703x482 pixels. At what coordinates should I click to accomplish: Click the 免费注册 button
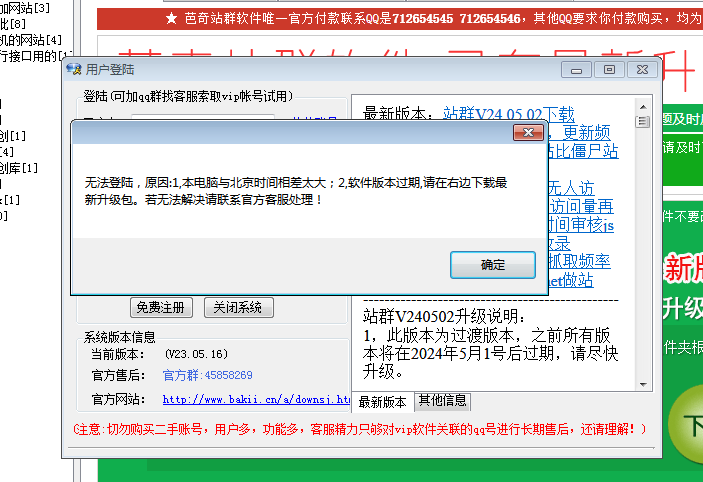pos(161,308)
